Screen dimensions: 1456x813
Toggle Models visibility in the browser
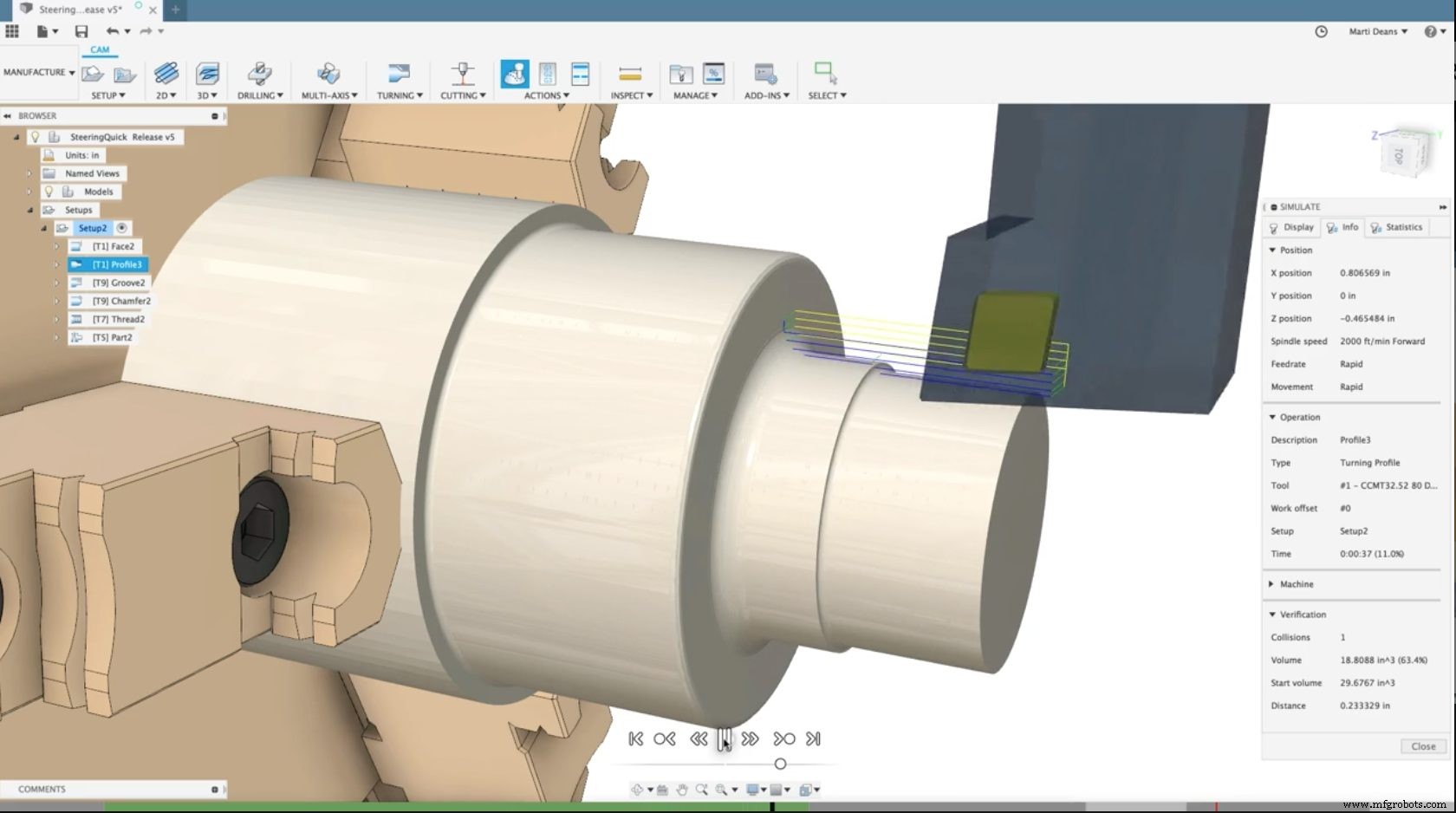[49, 192]
